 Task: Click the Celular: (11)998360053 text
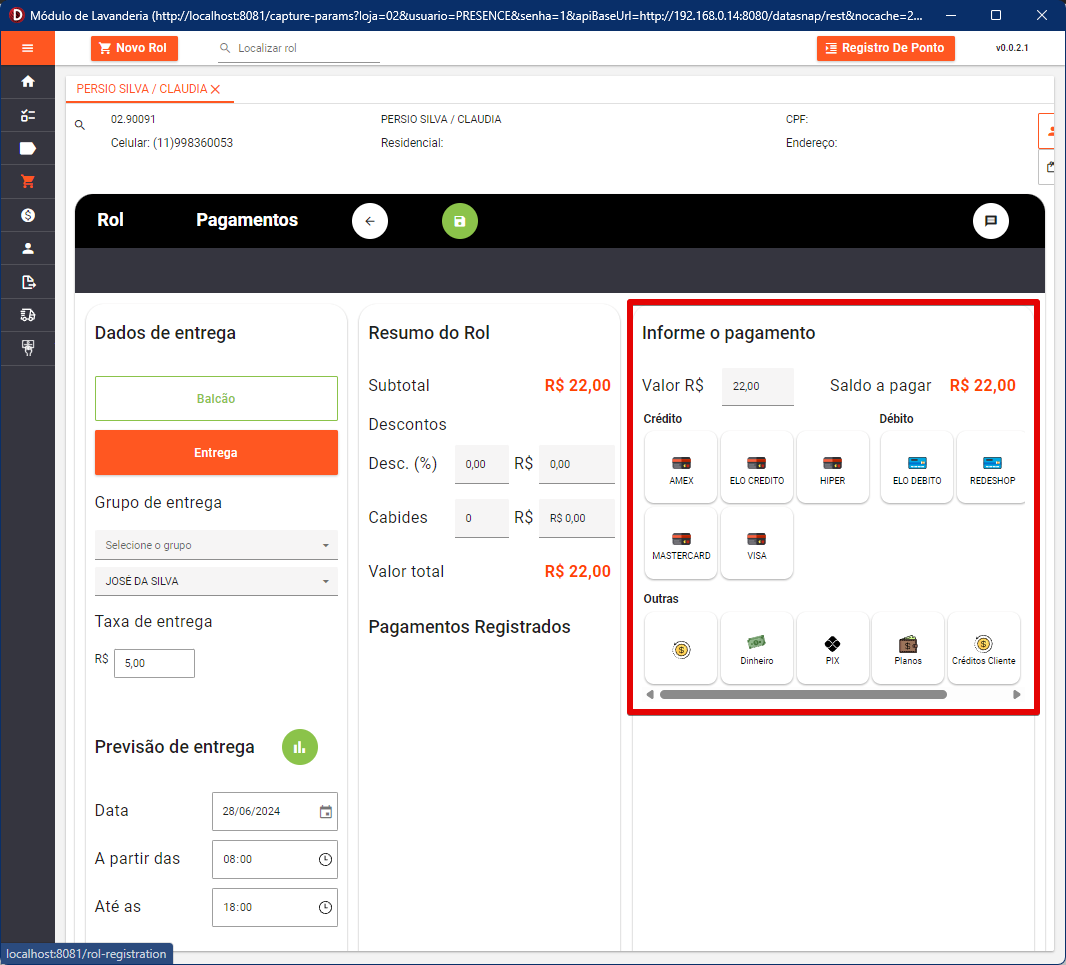(172, 143)
